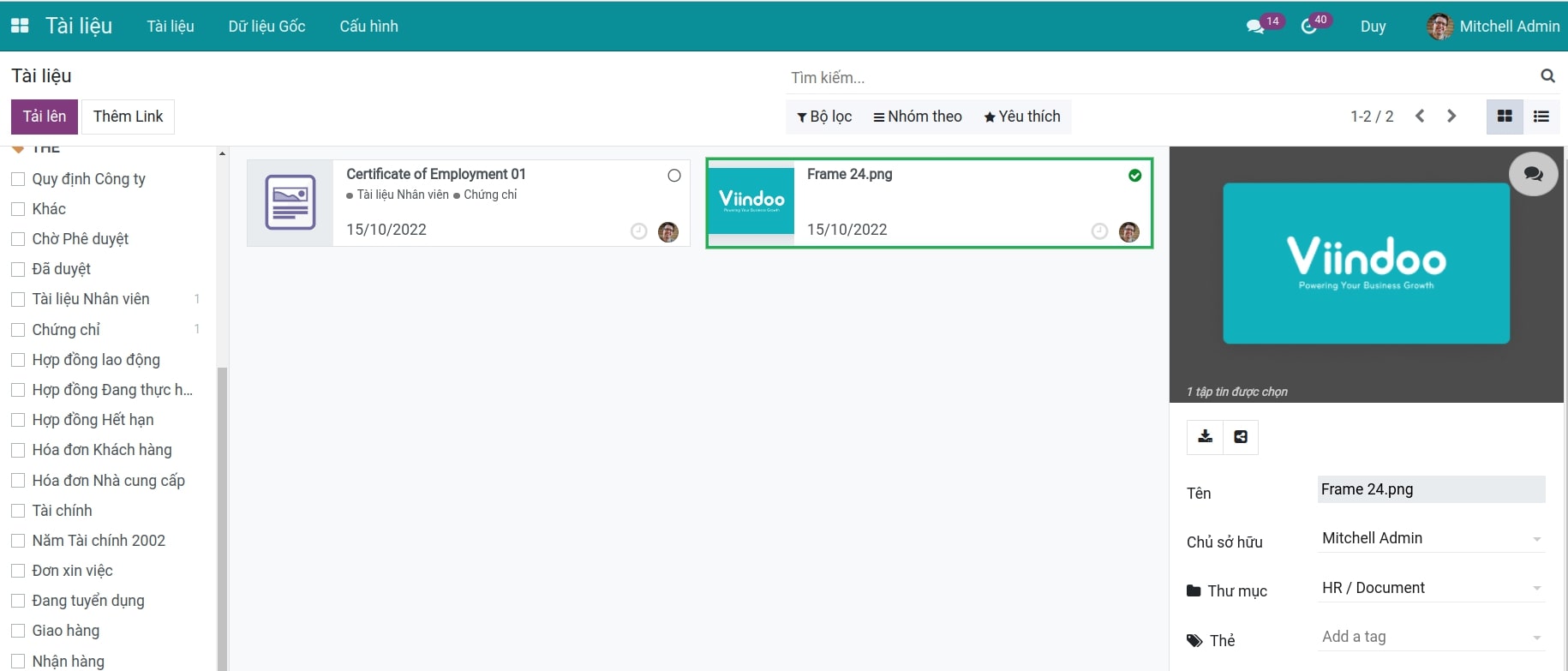Click the search magnifier icon

click(x=1547, y=76)
